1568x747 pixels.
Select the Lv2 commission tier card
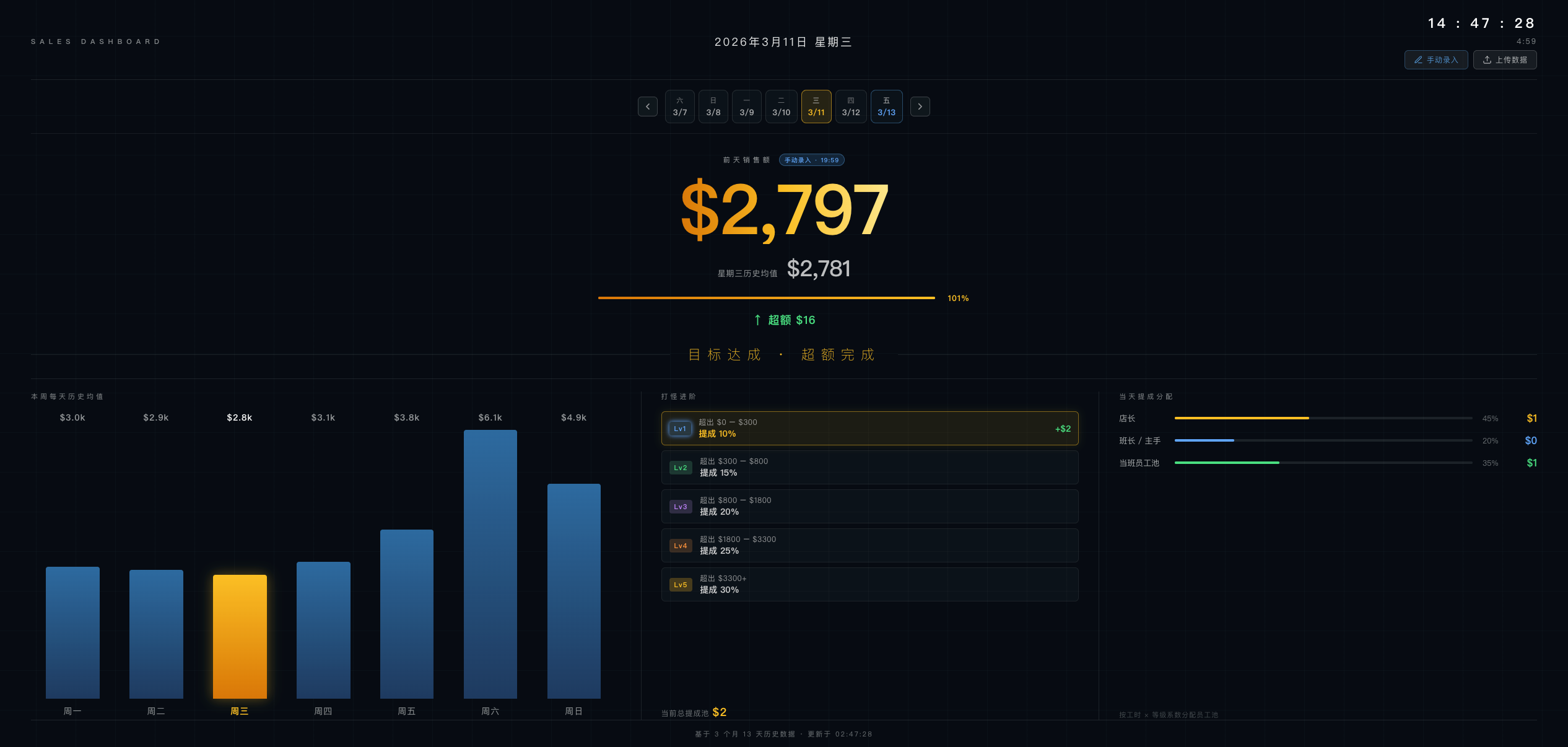[869, 467]
